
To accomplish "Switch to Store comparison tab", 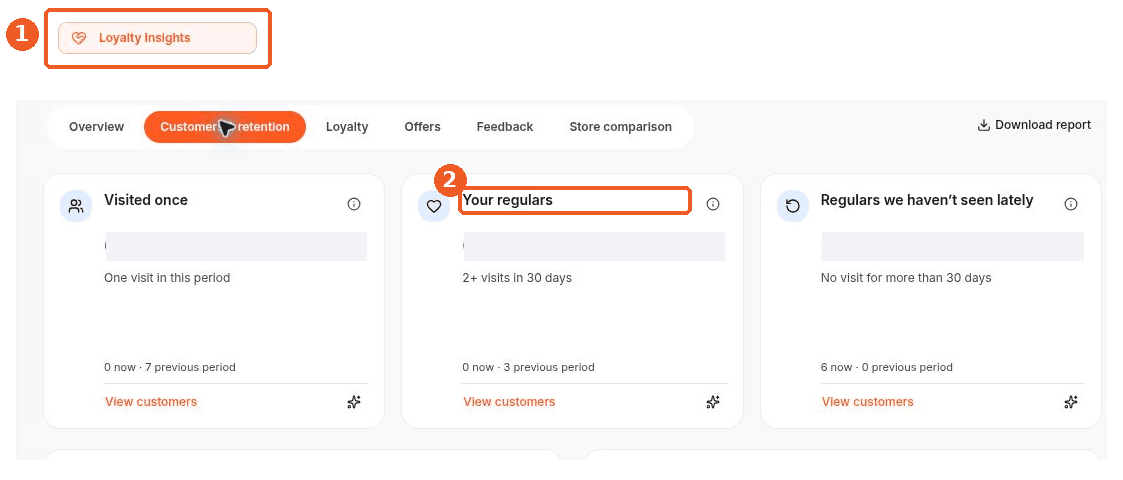I will click(x=620, y=127).
